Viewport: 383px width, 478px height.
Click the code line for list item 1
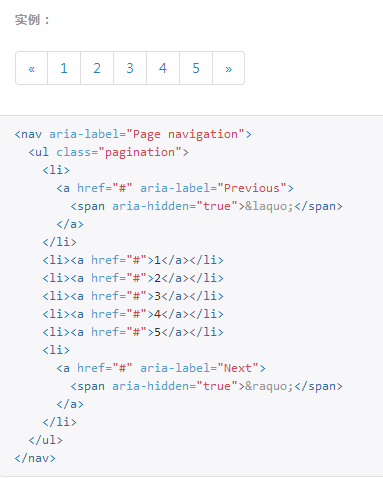tap(133, 260)
